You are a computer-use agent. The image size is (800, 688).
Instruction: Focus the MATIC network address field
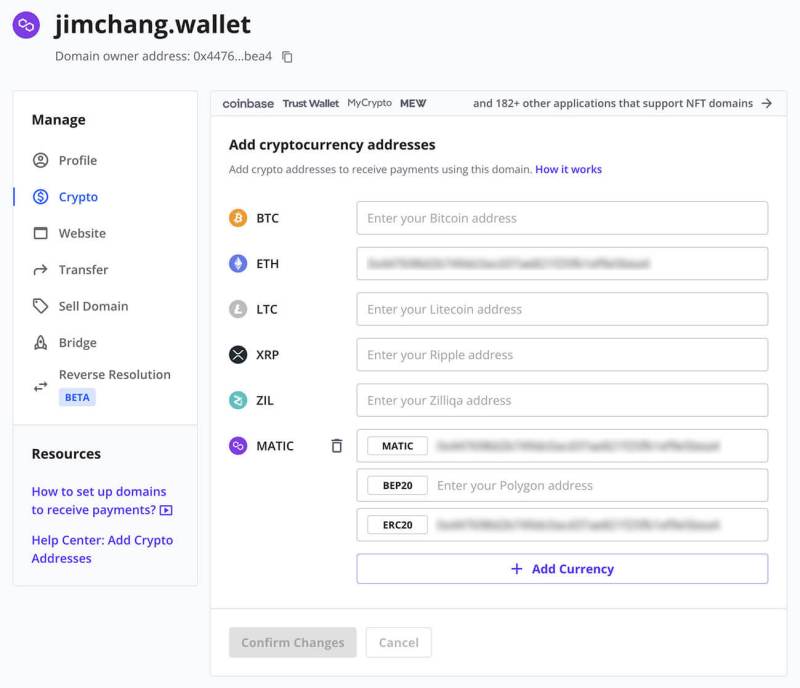pos(562,446)
